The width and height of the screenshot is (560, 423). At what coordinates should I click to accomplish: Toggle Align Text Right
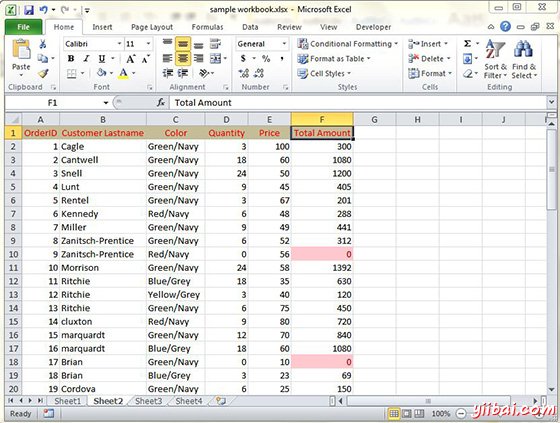click(x=199, y=59)
